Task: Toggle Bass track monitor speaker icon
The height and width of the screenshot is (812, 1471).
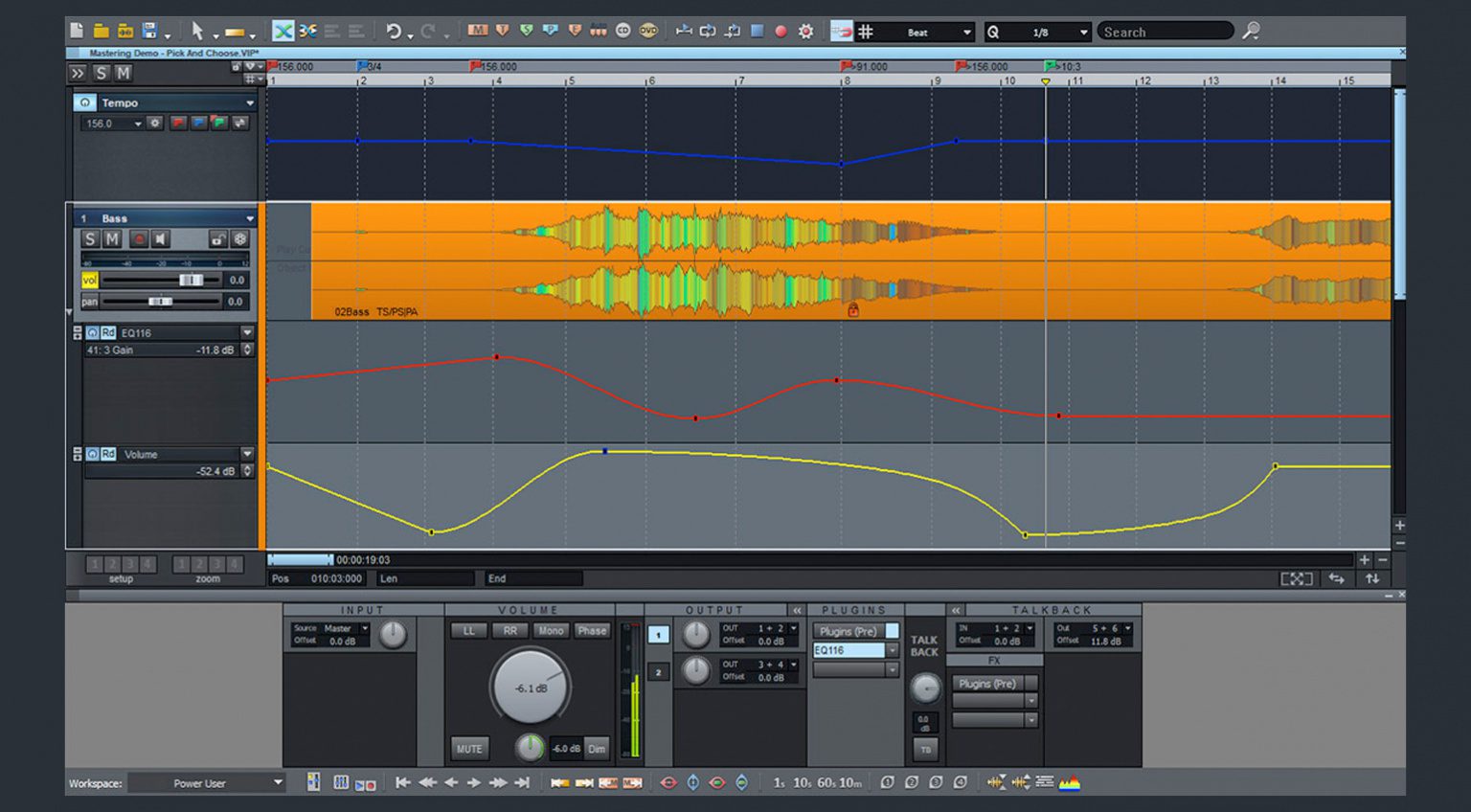Action: point(161,238)
